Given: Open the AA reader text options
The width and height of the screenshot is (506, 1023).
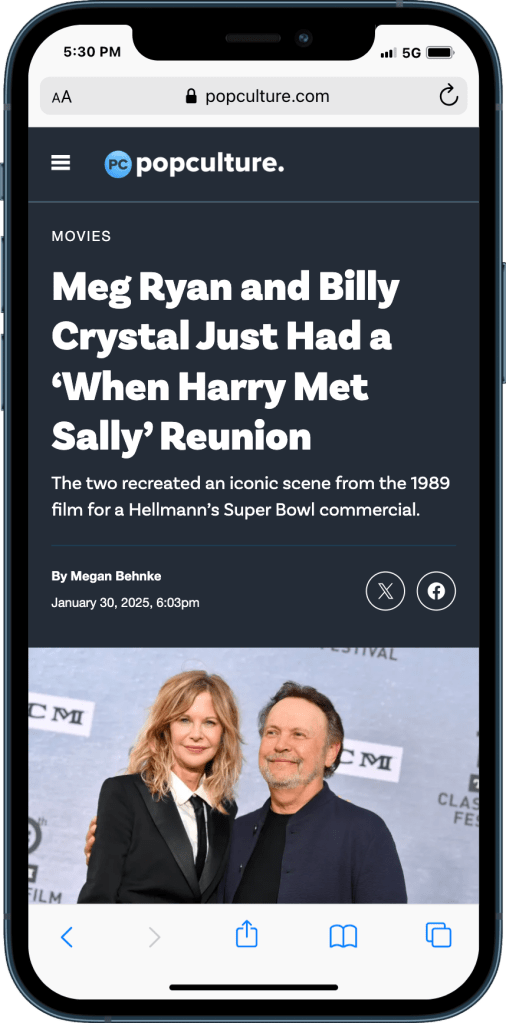Looking at the screenshot, I should coord(62,97).
